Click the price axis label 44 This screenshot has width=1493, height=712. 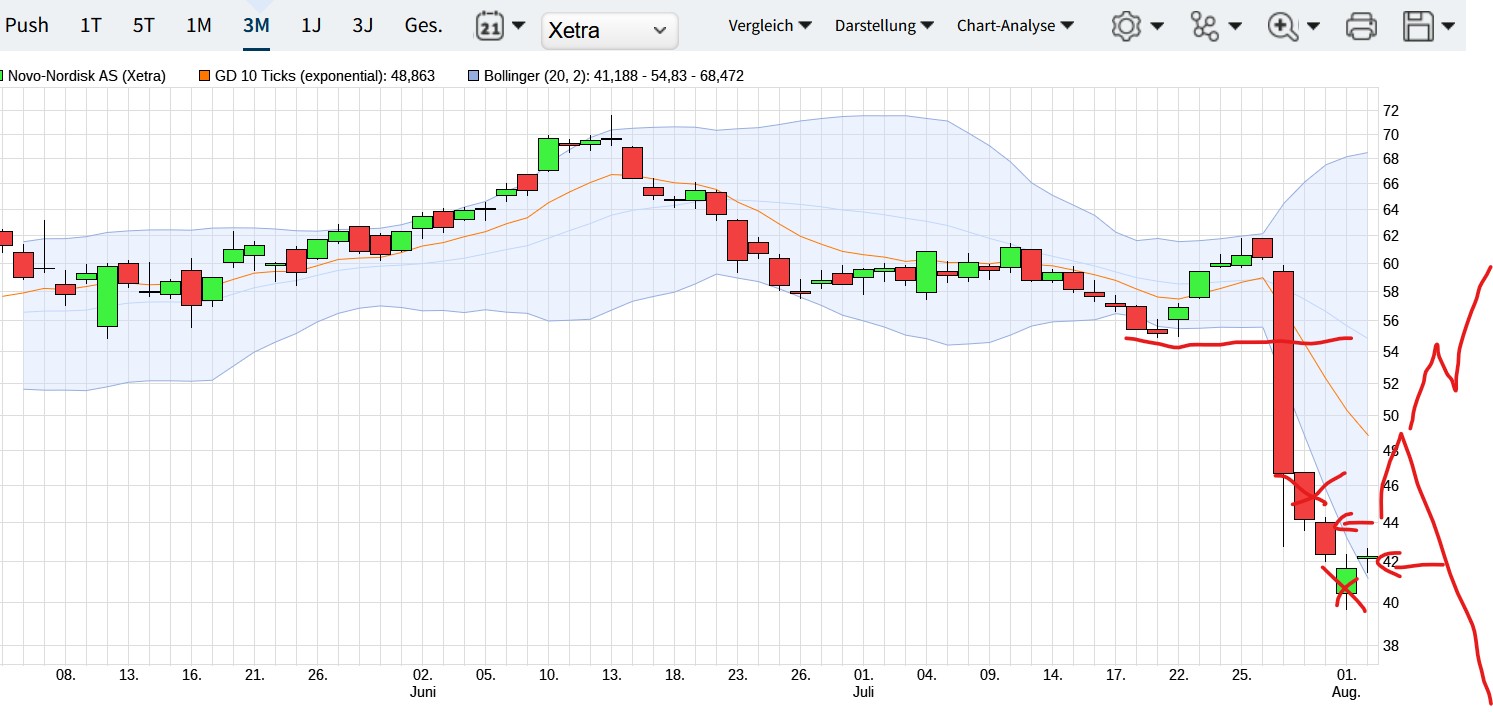[x=1390, y=523]
